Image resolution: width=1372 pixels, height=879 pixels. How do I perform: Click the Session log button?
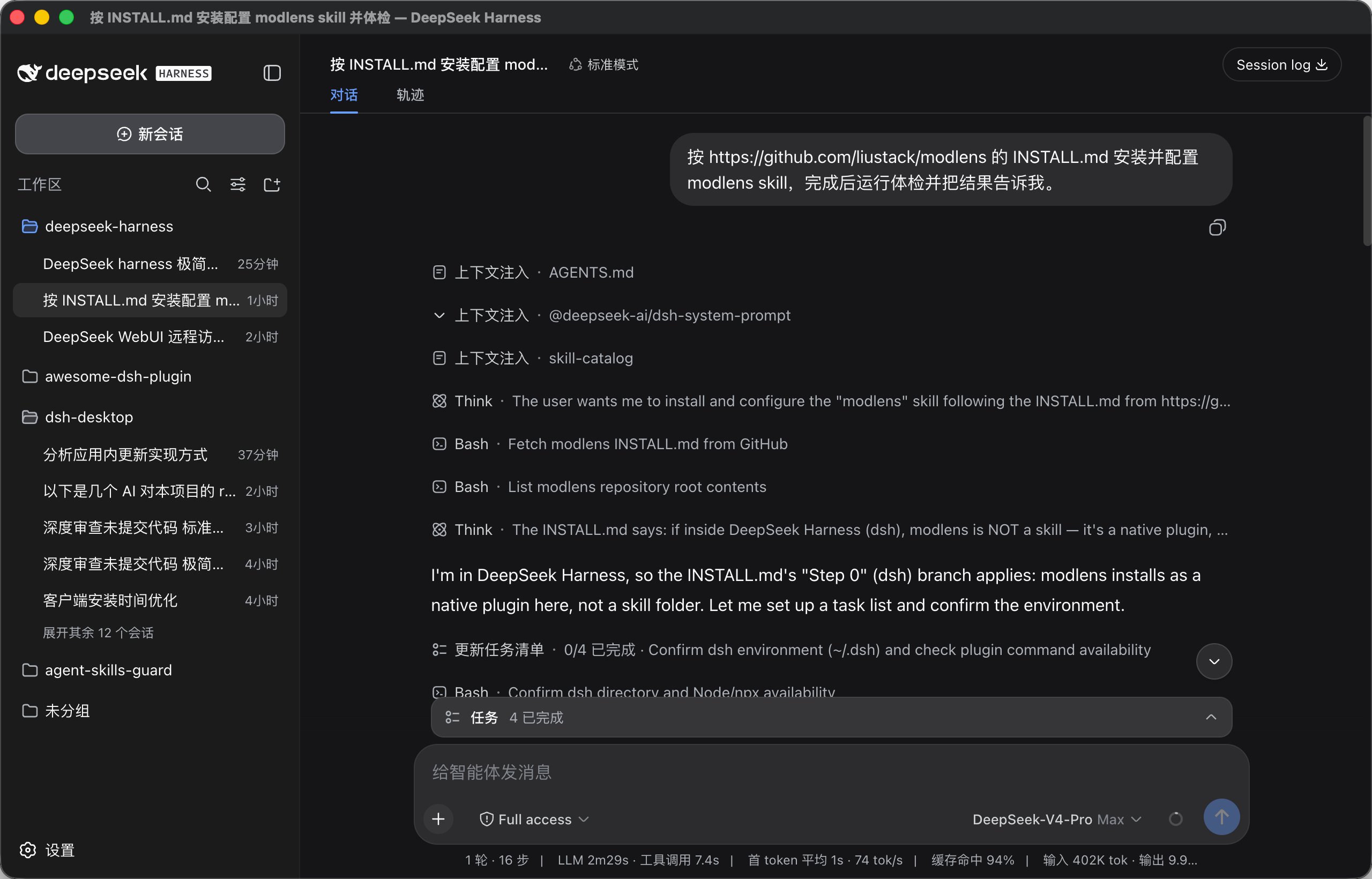point(1281,64)
